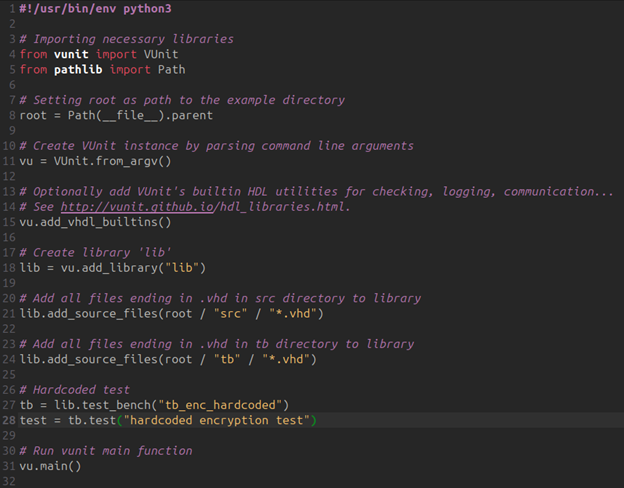
Task: Click the "# Importing necessary libraries" comment
Action: [126, 39]
